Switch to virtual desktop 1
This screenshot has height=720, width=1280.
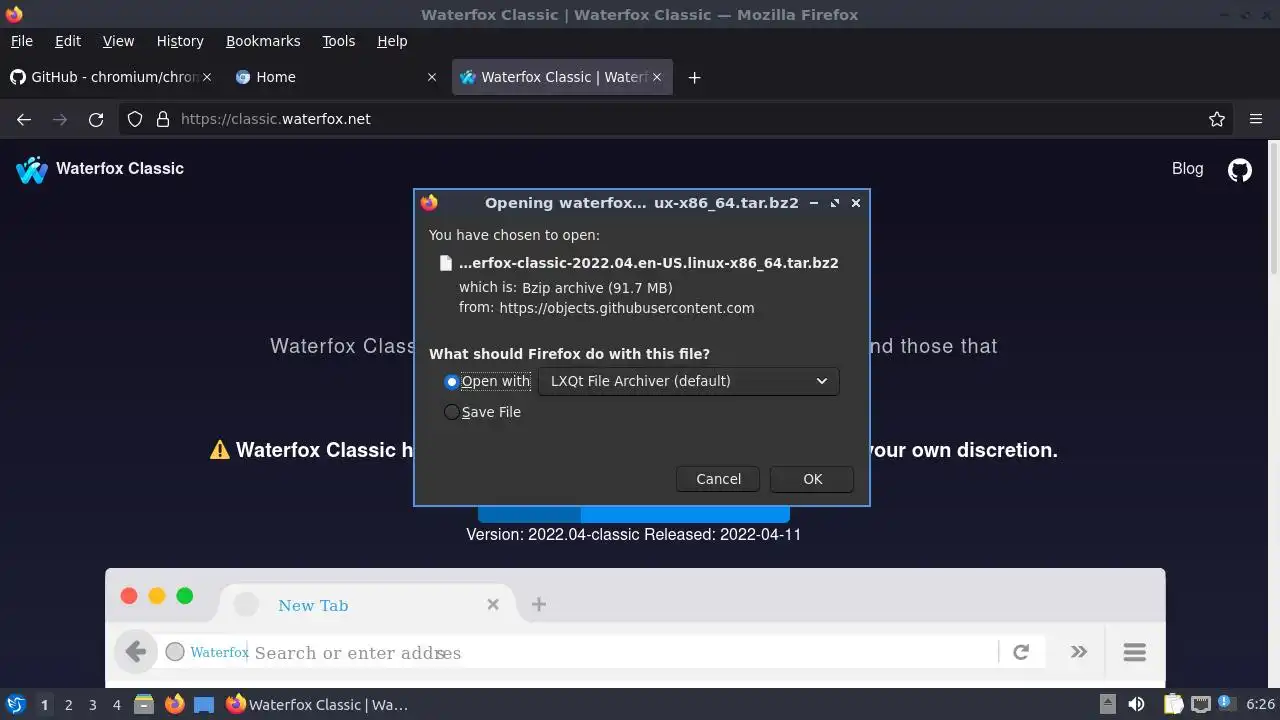coord(44,705)
